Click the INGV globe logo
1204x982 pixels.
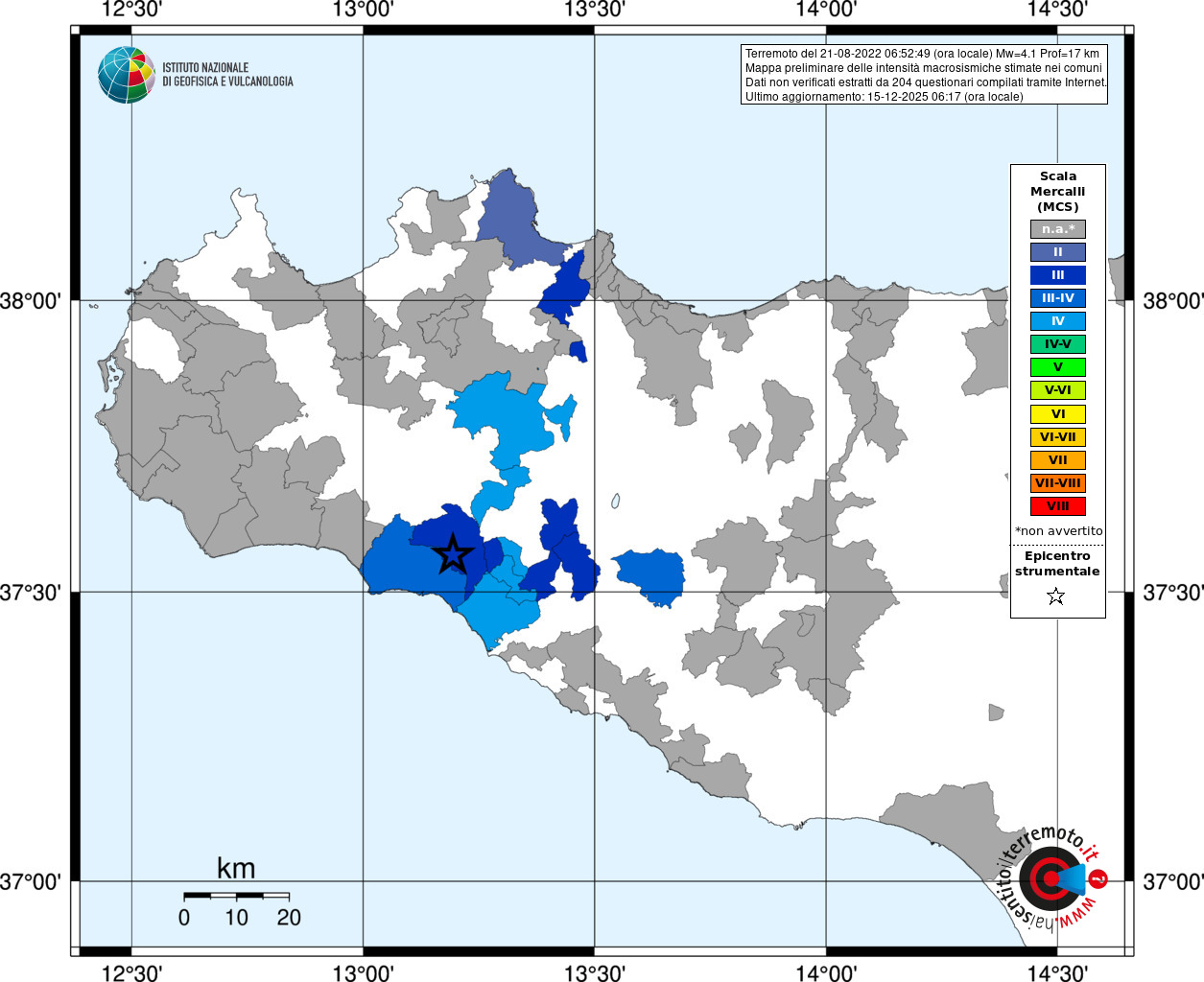click(126, 75)
